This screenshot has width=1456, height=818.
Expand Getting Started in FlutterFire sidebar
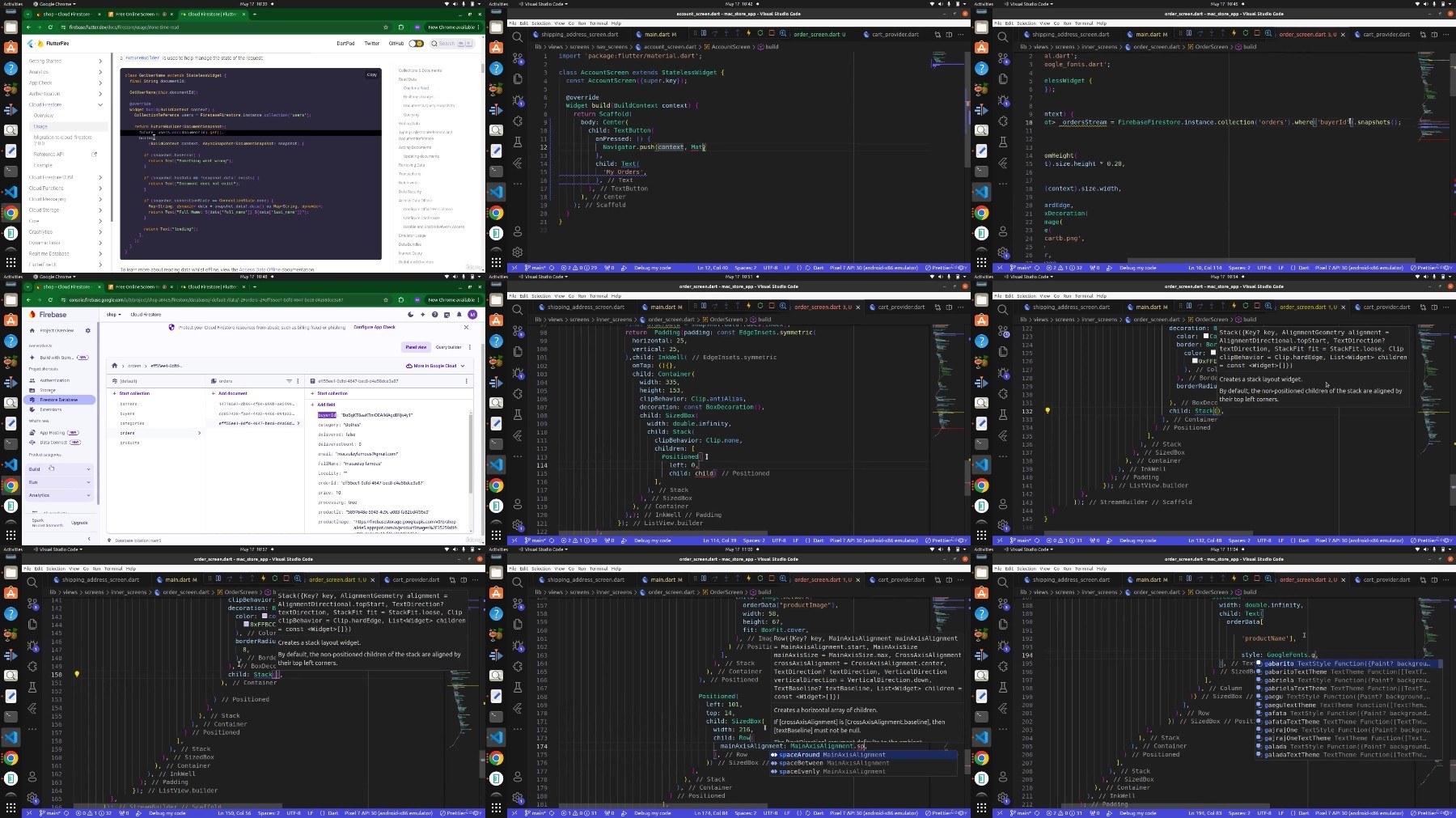pos(100,61)
